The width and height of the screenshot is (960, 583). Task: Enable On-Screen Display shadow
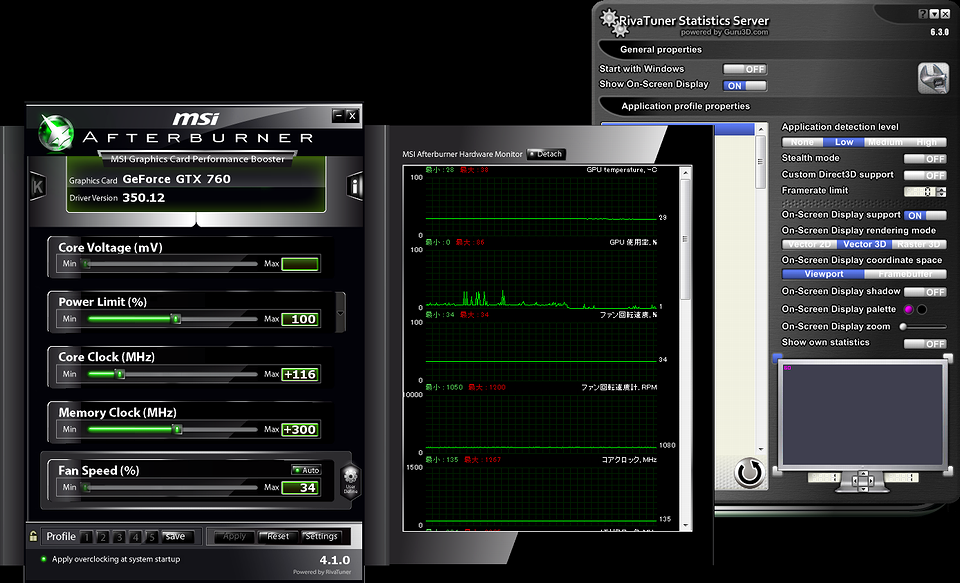point(925,292)
